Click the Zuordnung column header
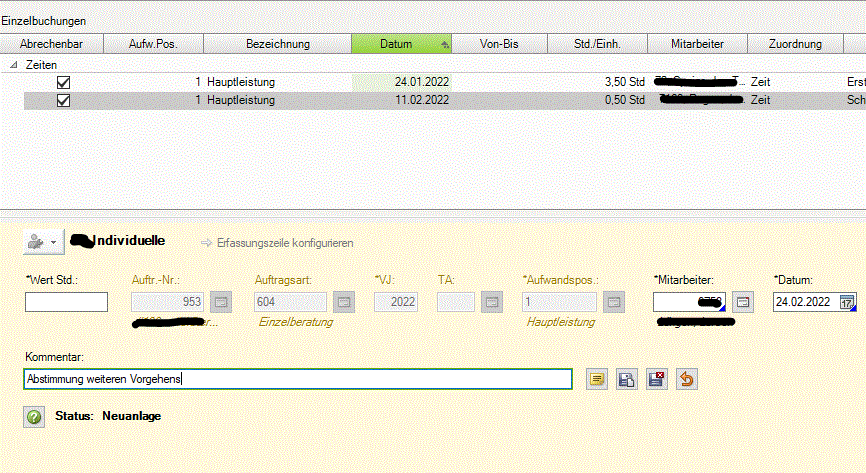The height and width of the screenshot is (473, 866). (795, 44)
